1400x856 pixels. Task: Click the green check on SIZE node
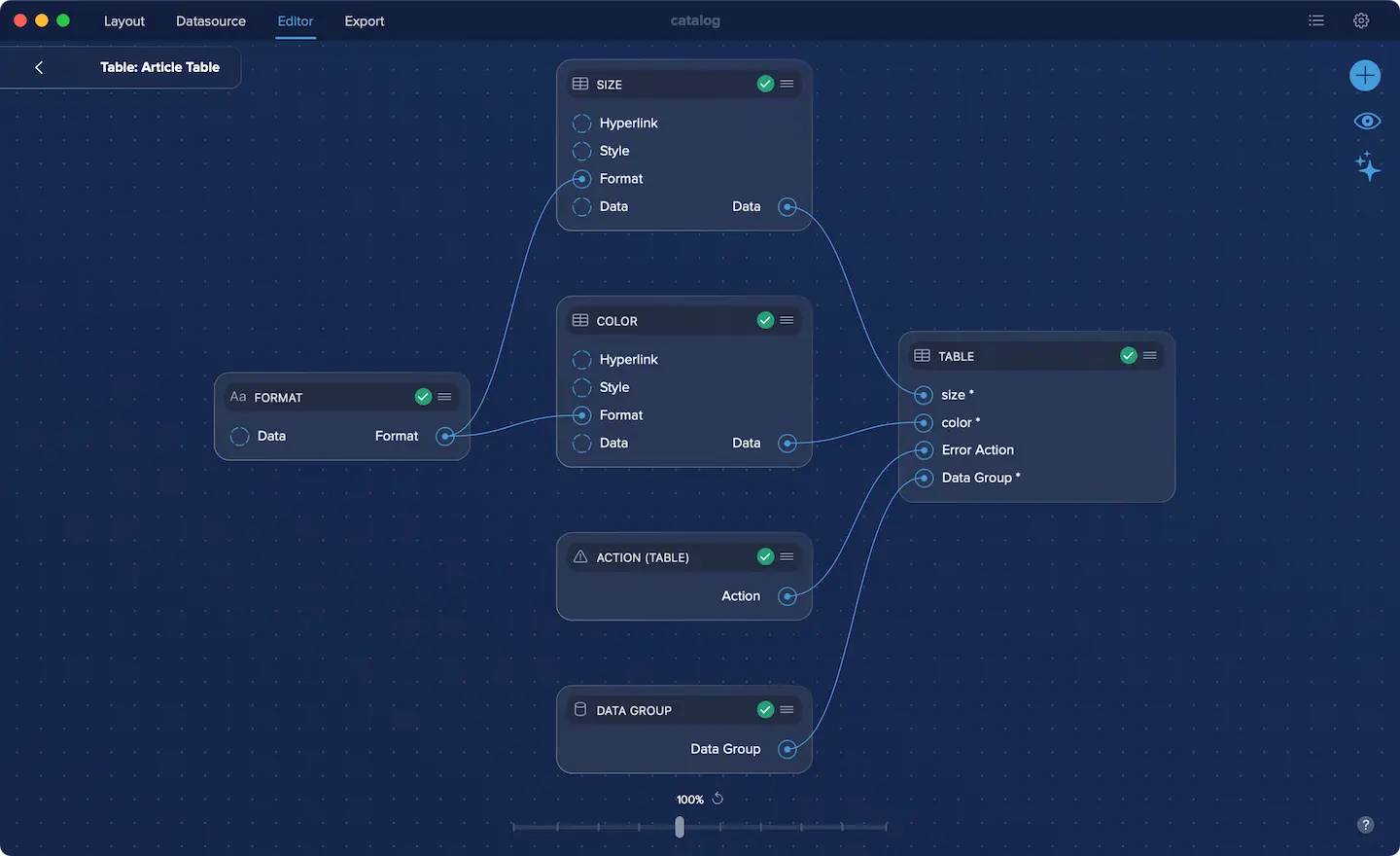pos(765,84)
